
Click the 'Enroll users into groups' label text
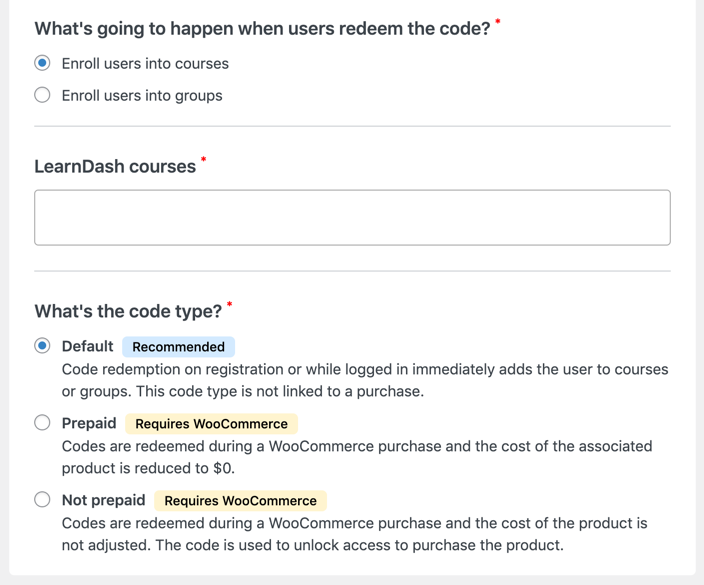(x=142, y=96)
